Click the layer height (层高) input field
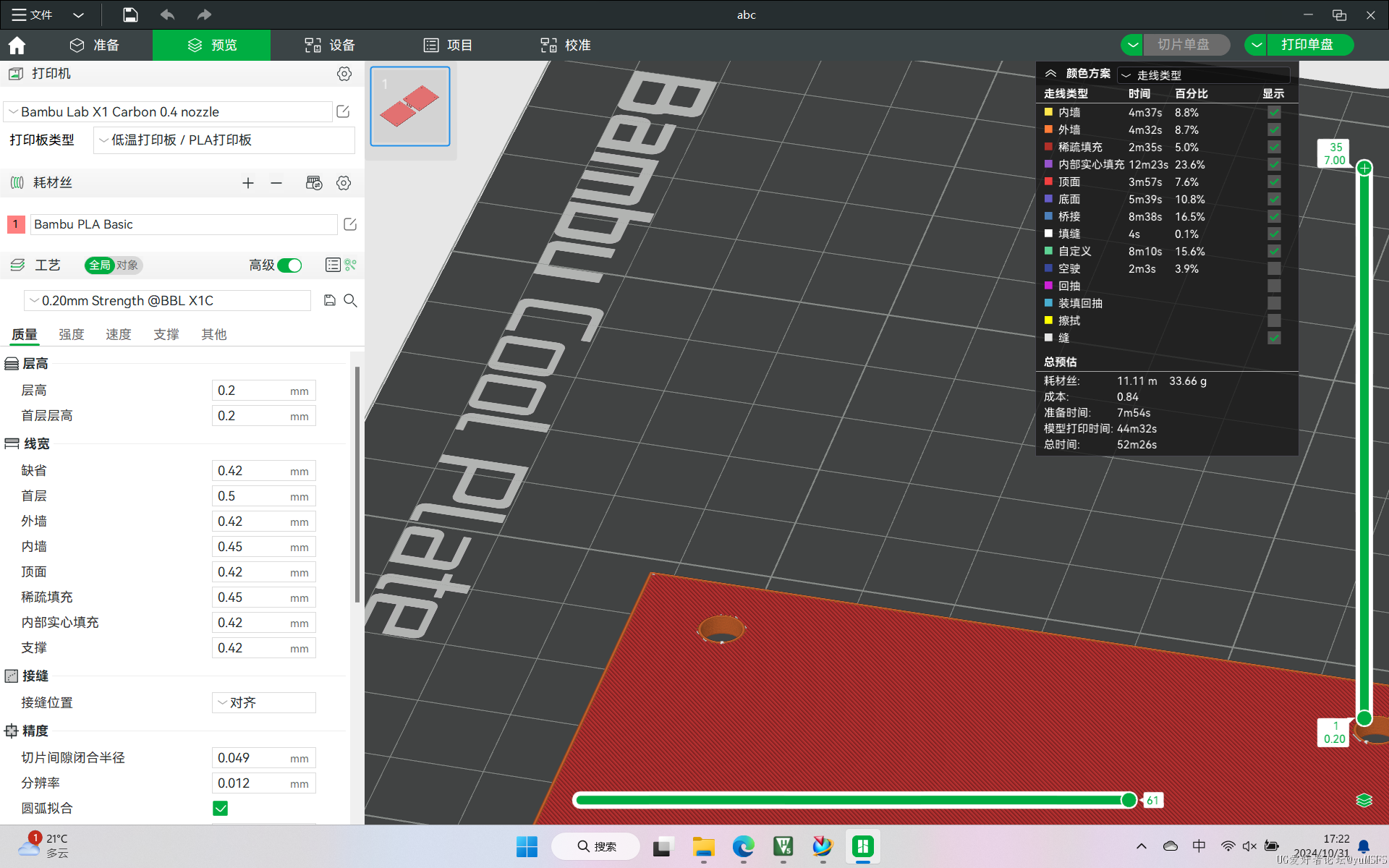This screenshot has height=868, width=1389. pyautogui.click(x=263, y=391)
